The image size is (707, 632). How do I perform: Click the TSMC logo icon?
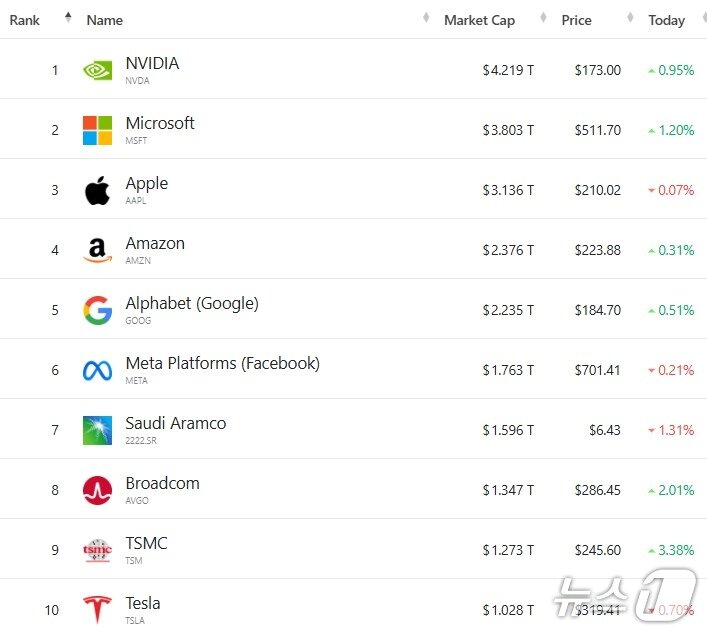click(97, 550)
